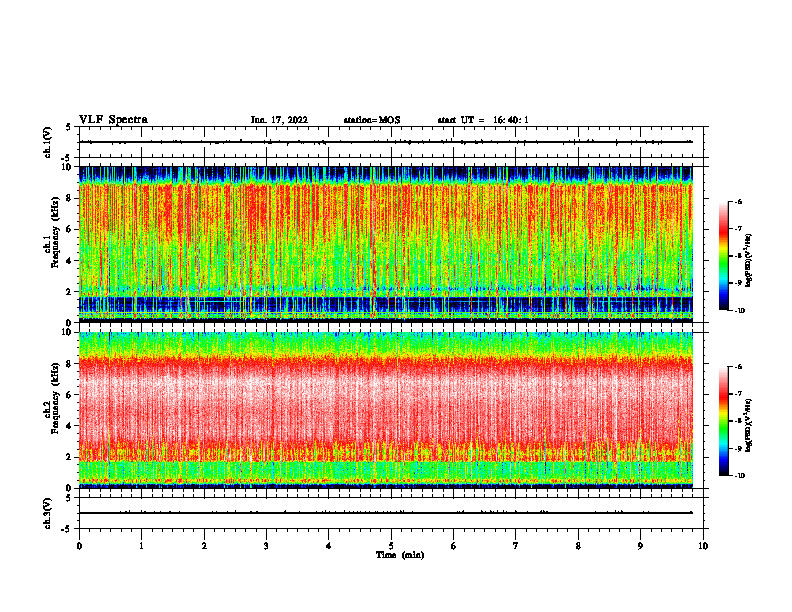Click inside the ch.2 spectrogram panel
The height and width of the screenshot is (612, 792).
386,410
